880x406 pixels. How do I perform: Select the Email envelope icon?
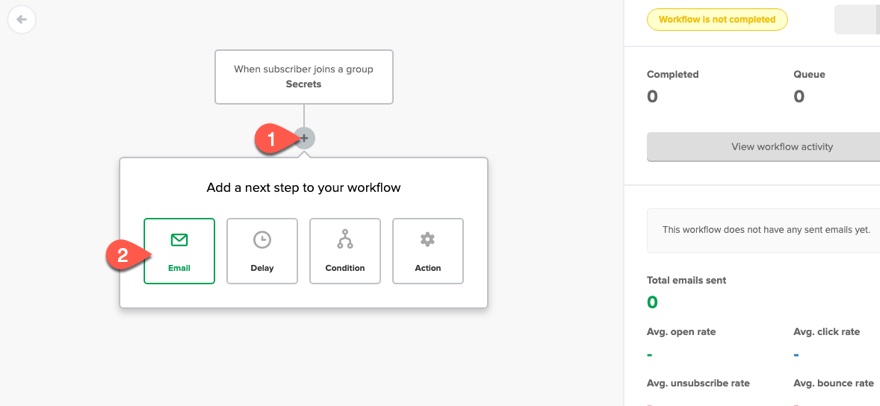click(x=179, y=240)
